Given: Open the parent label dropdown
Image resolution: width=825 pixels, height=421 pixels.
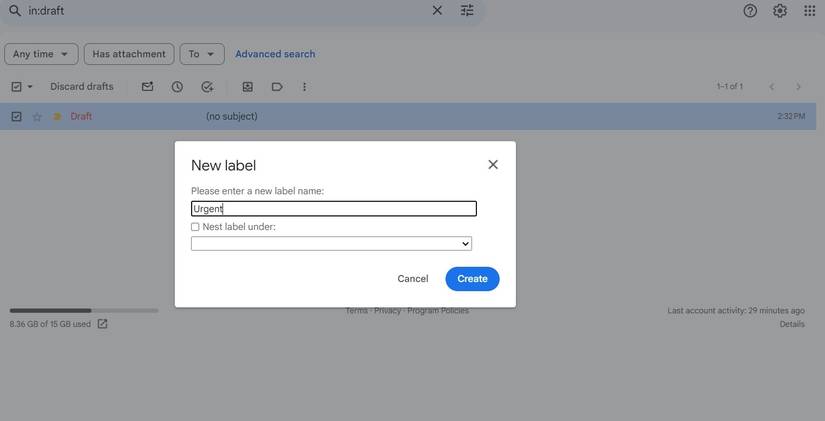Looking at the screenshot, I should pyautogui.click(x=331, y=244).
